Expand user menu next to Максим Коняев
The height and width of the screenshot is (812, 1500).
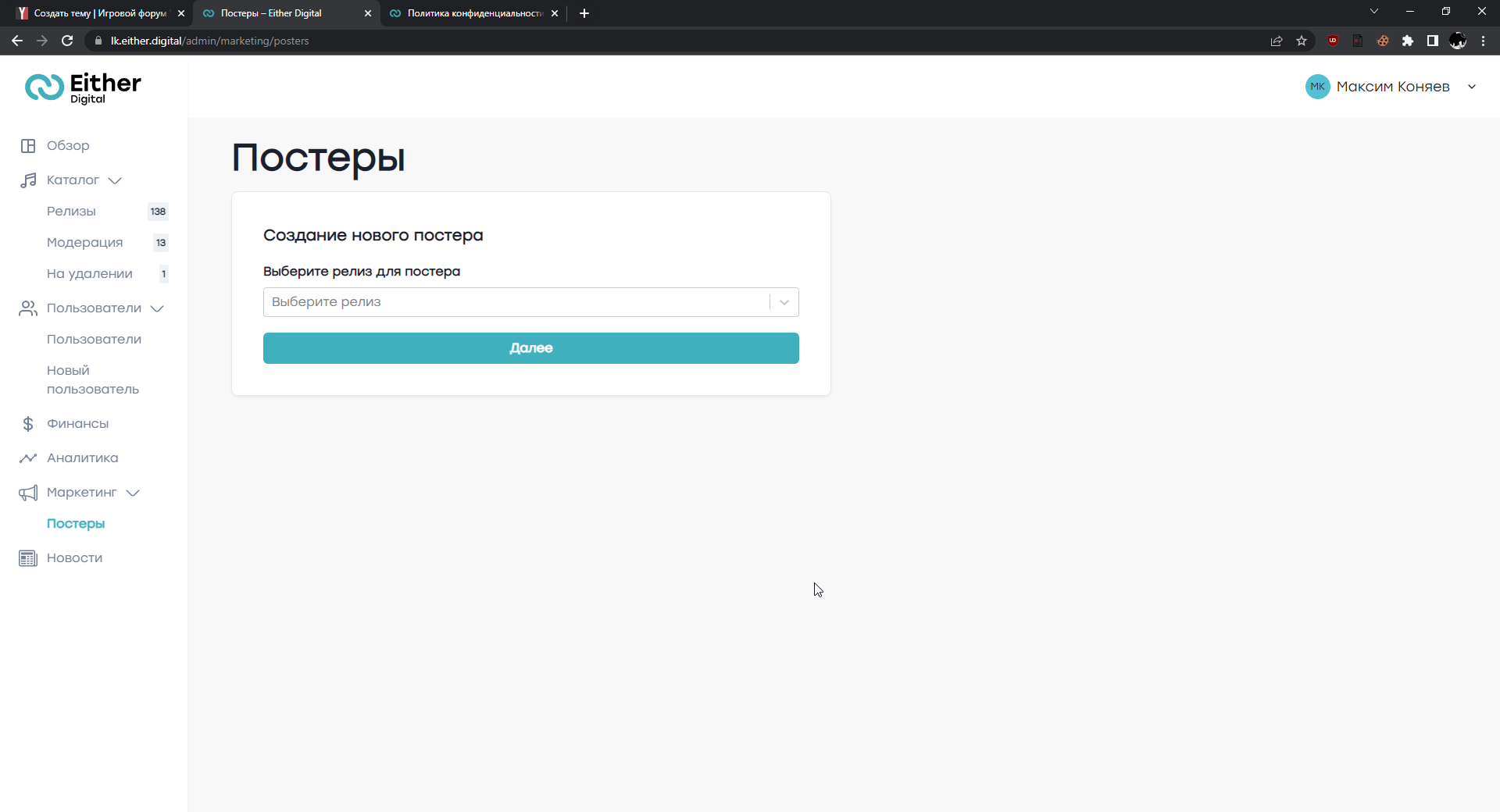(1472, 87)
